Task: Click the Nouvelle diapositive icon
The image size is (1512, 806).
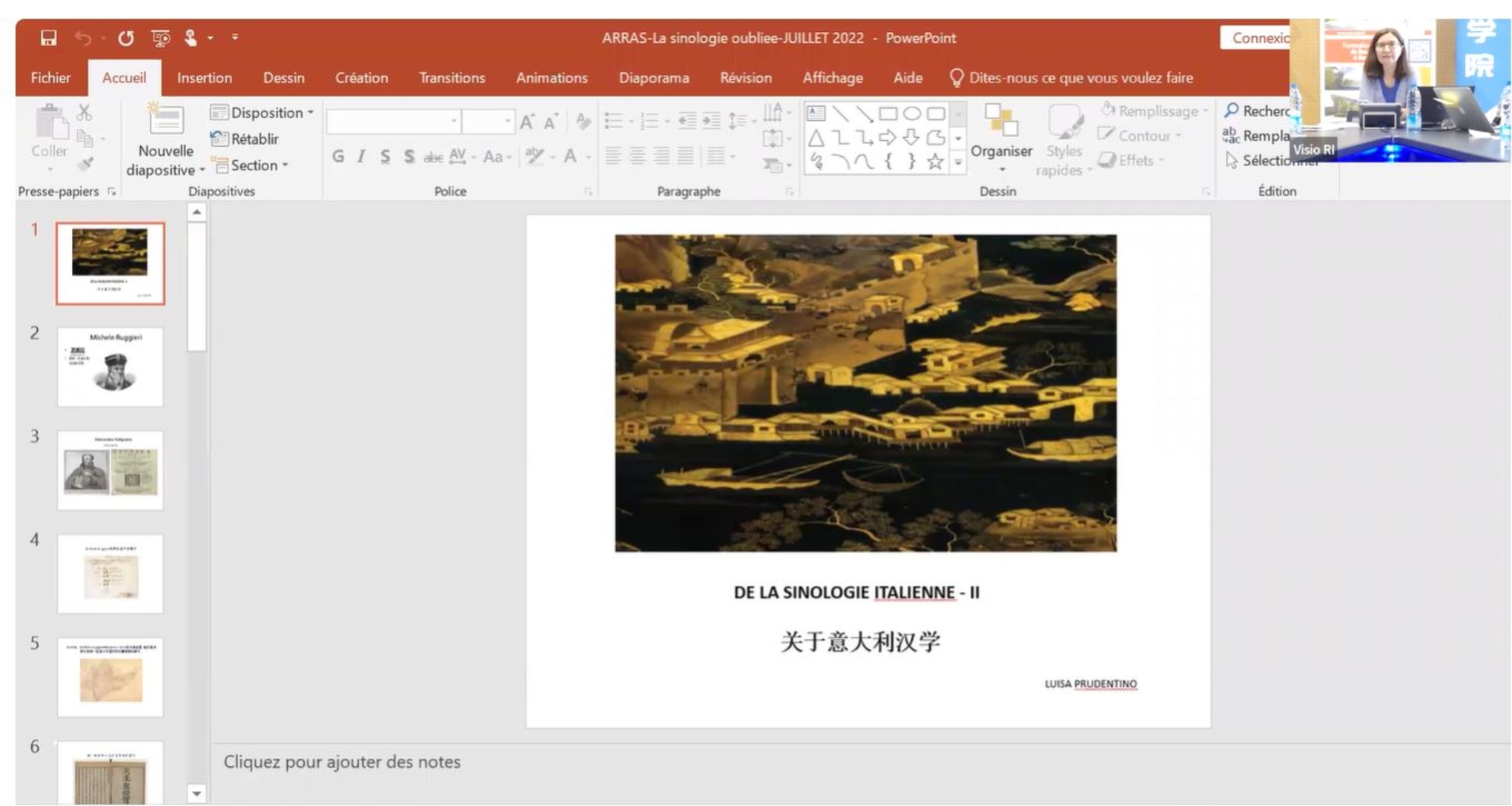Action: tap(166, 121)
